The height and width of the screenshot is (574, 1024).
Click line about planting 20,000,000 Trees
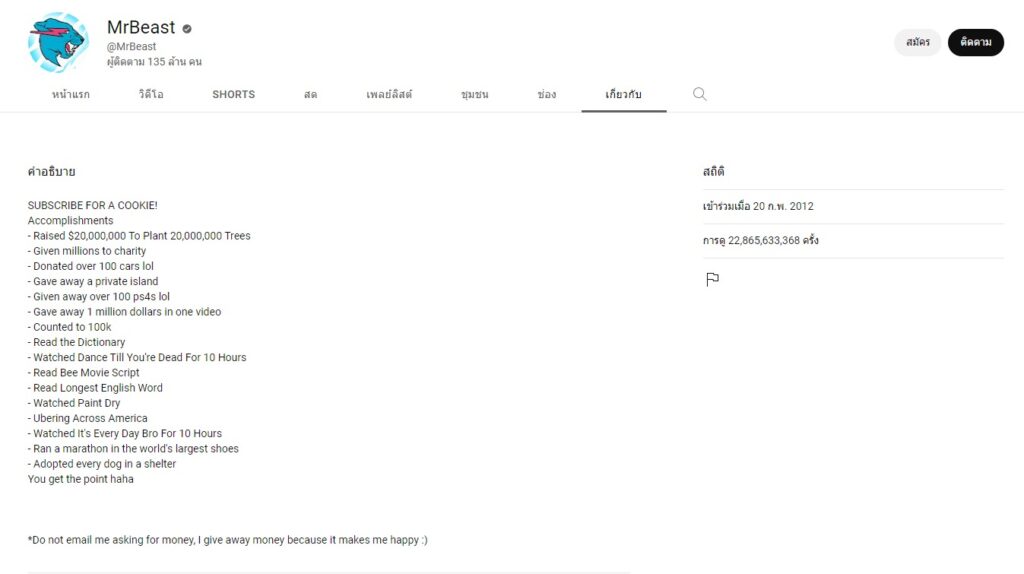click(x=139, y=236)
